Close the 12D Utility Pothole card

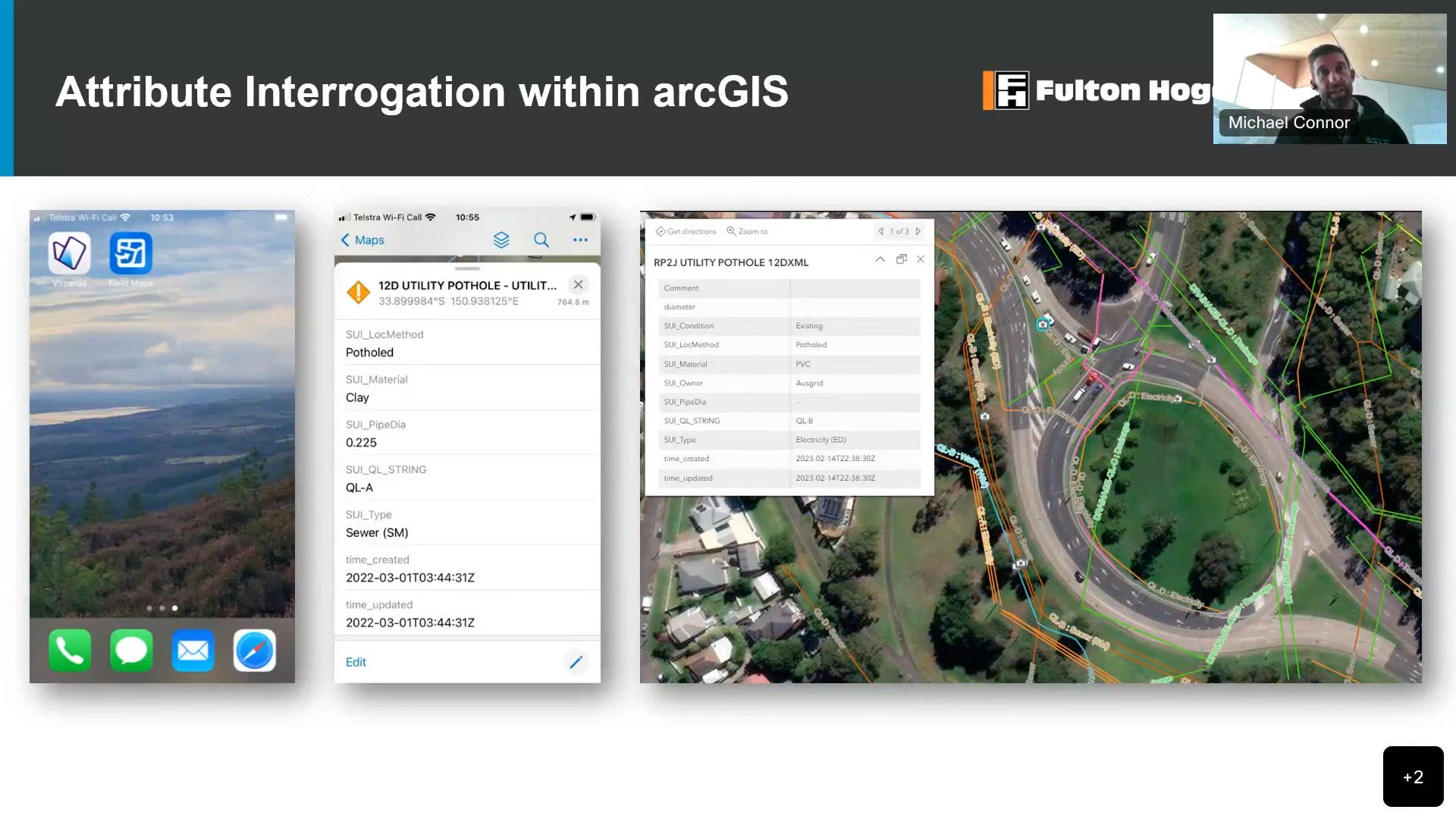(x=578, y=284)
